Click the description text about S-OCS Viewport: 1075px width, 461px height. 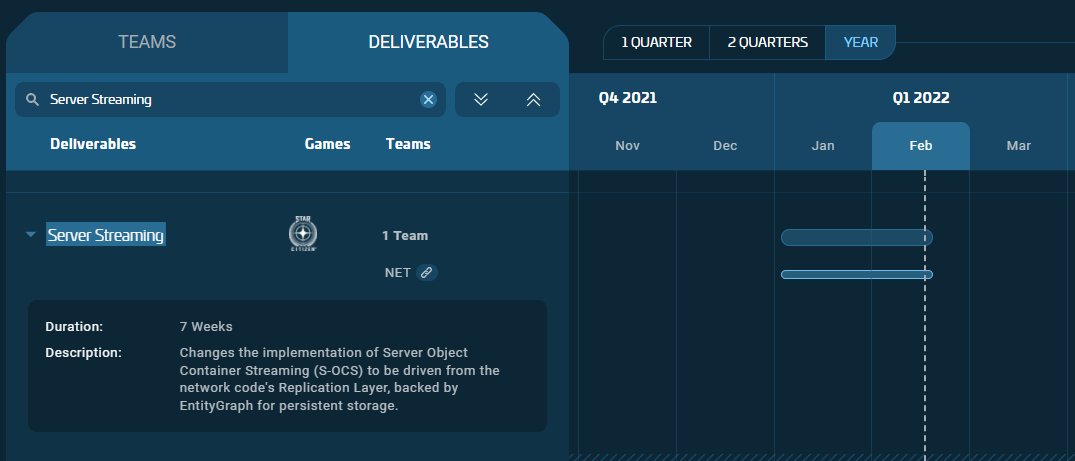tap(339, 379)
